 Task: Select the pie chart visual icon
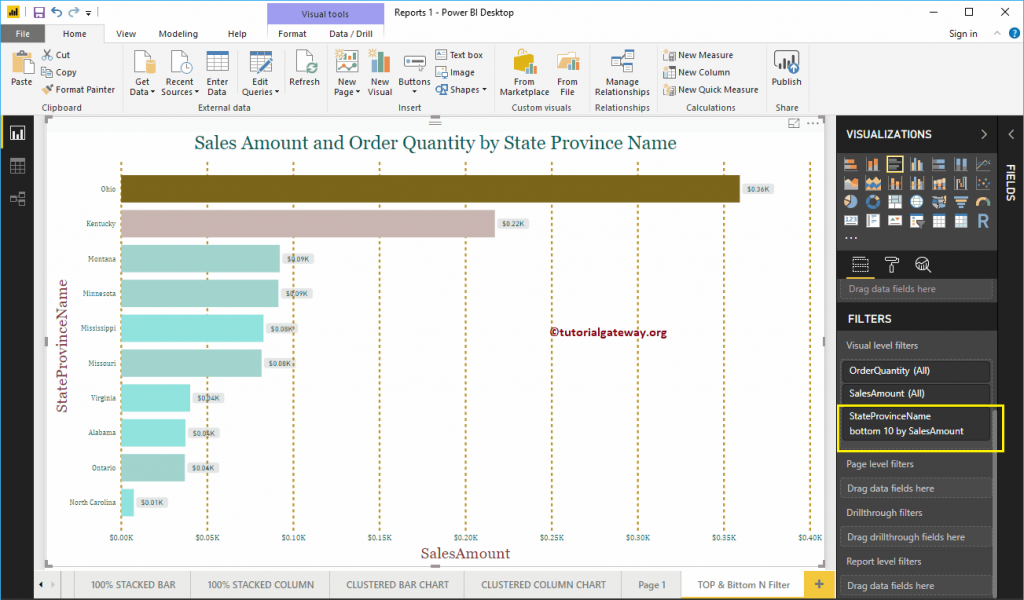(851, 201)
